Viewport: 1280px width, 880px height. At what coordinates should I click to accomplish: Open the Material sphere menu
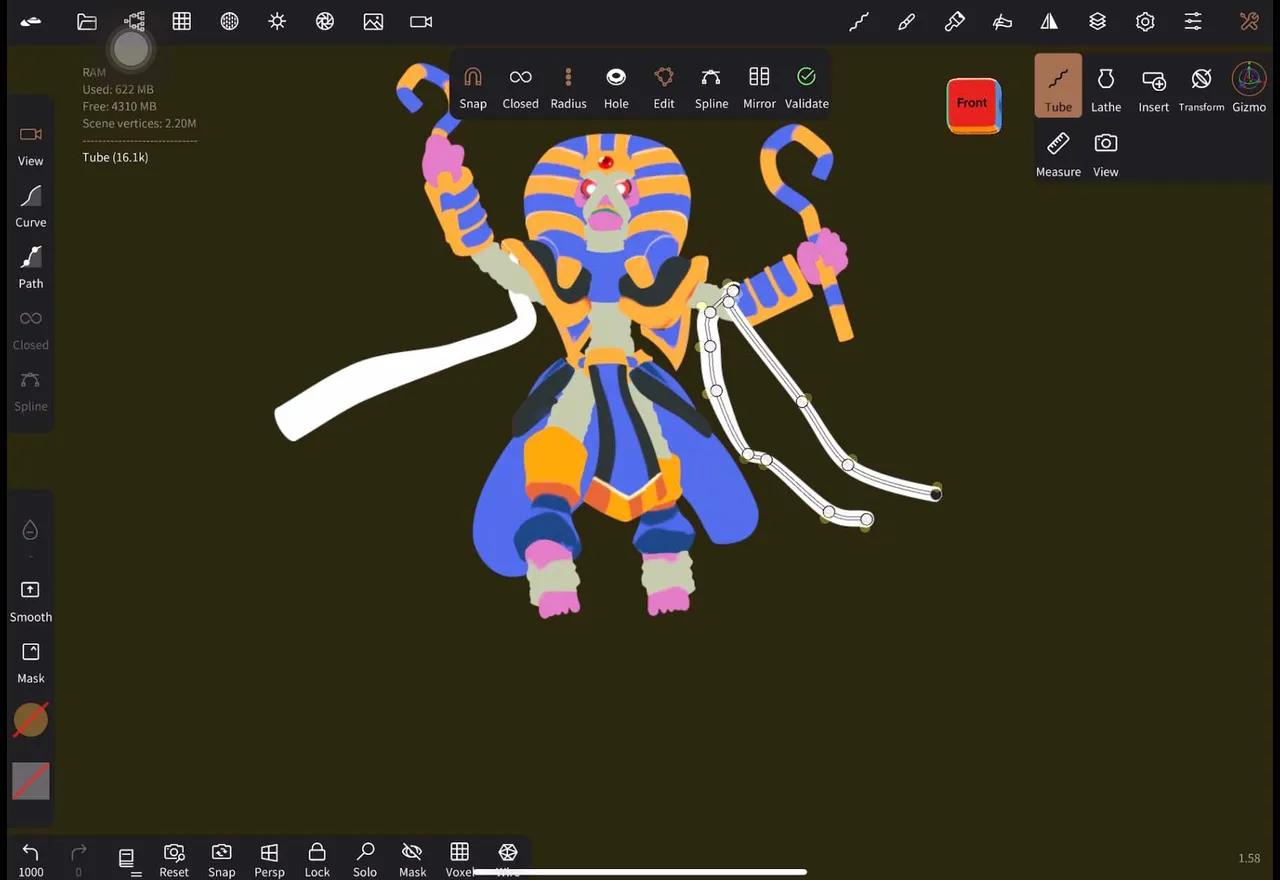[230, 22]
